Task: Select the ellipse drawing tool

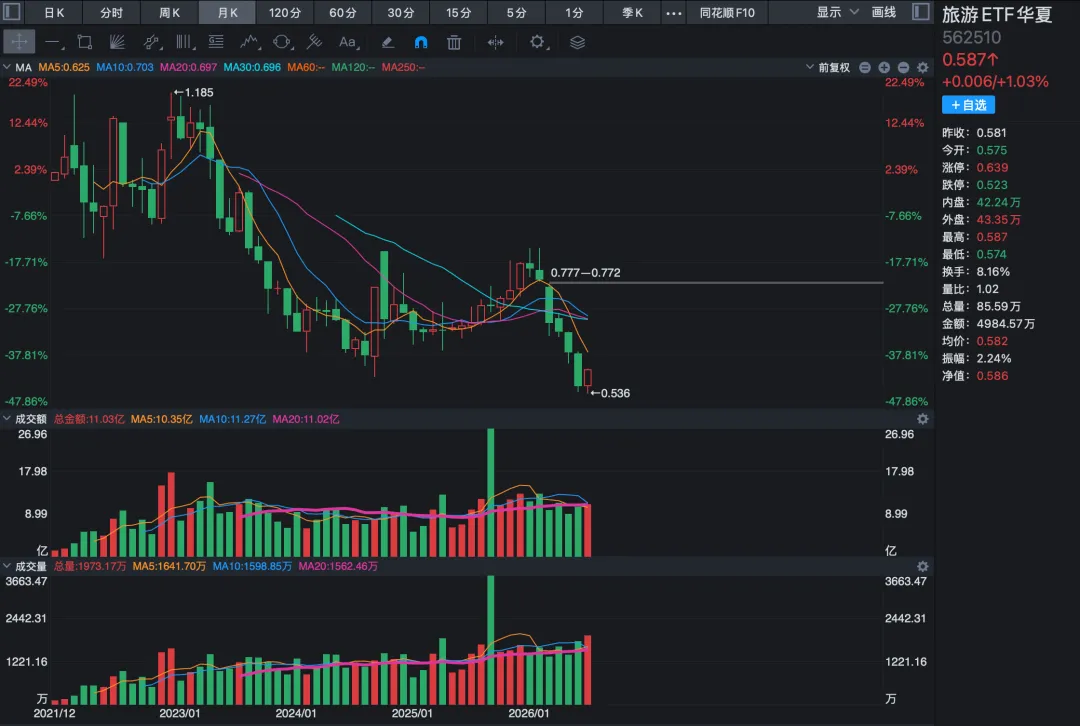Action: coord(282,42)
